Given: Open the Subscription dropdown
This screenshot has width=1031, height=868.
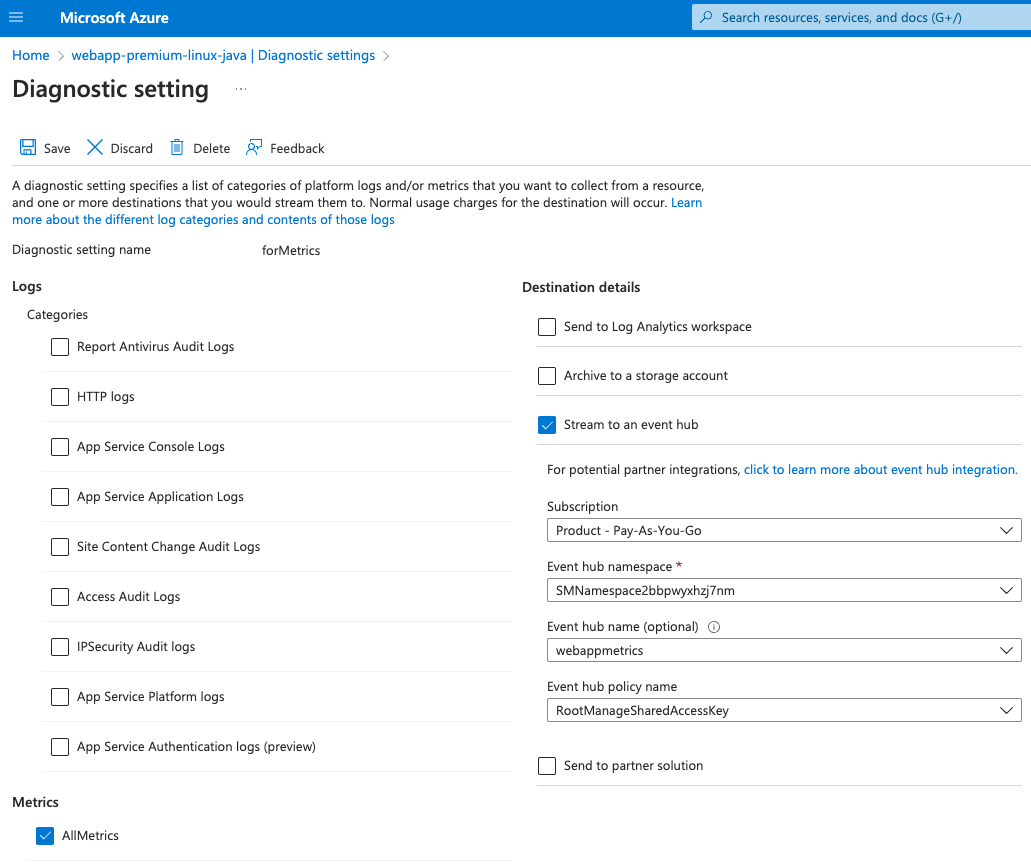Looking at the screenshot, I should pos(784,530).
